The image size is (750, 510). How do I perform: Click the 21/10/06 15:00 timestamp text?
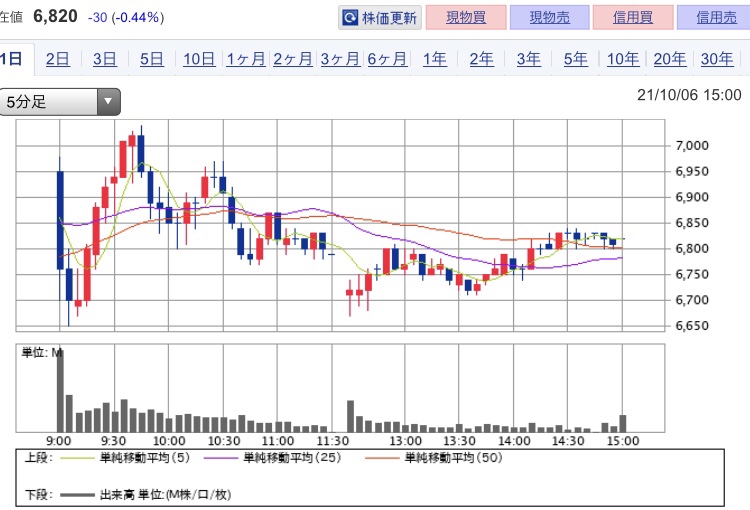coord(689,95)
